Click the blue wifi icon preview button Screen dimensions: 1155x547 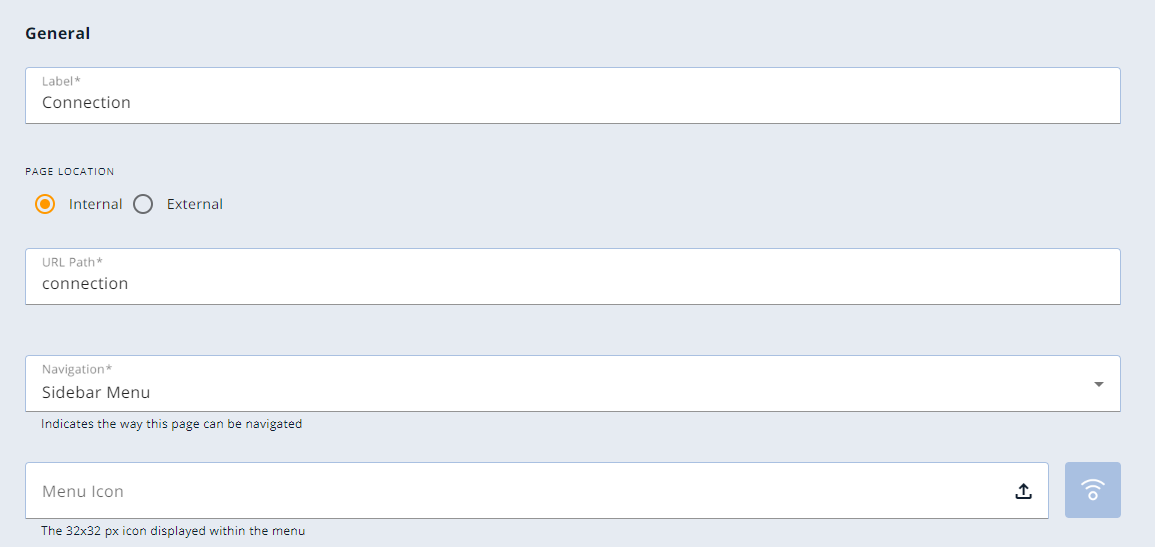pos(1093,490)
